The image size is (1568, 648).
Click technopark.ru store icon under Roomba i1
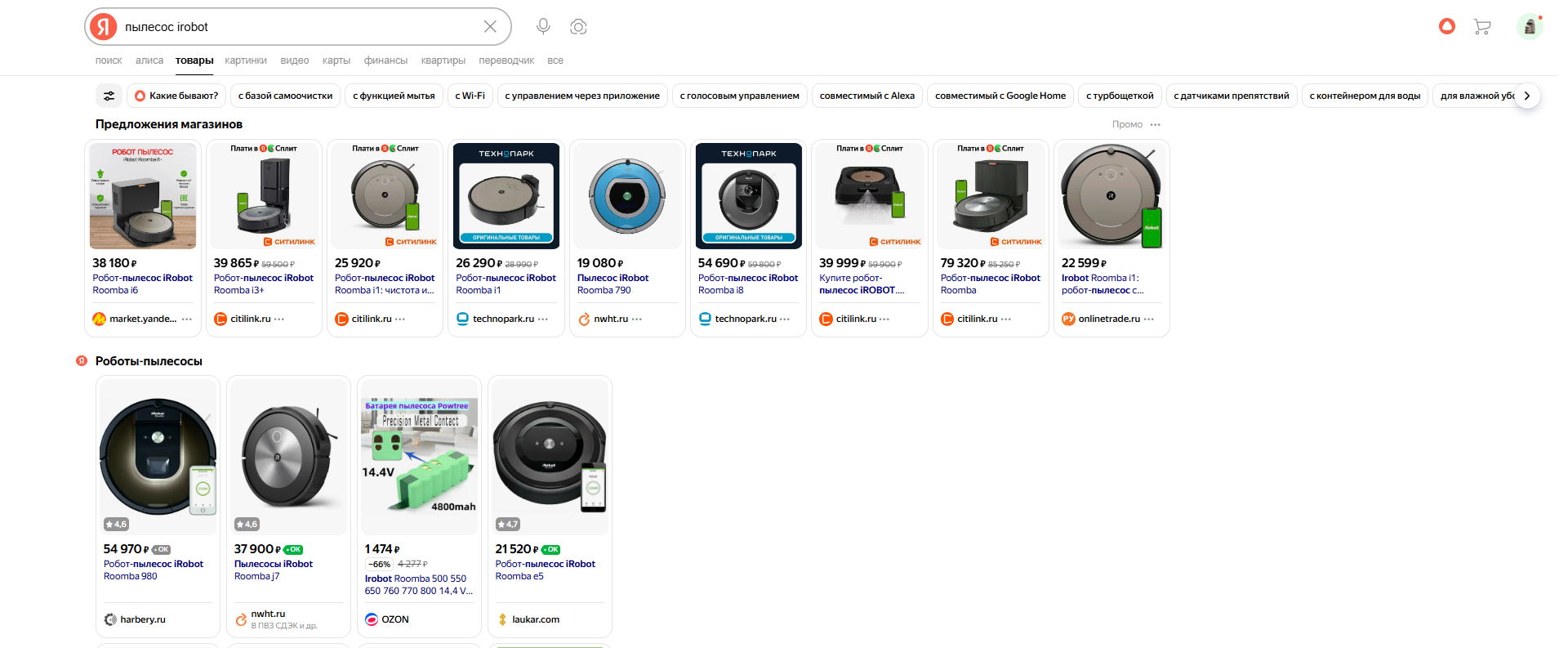[x=463, y=319]
